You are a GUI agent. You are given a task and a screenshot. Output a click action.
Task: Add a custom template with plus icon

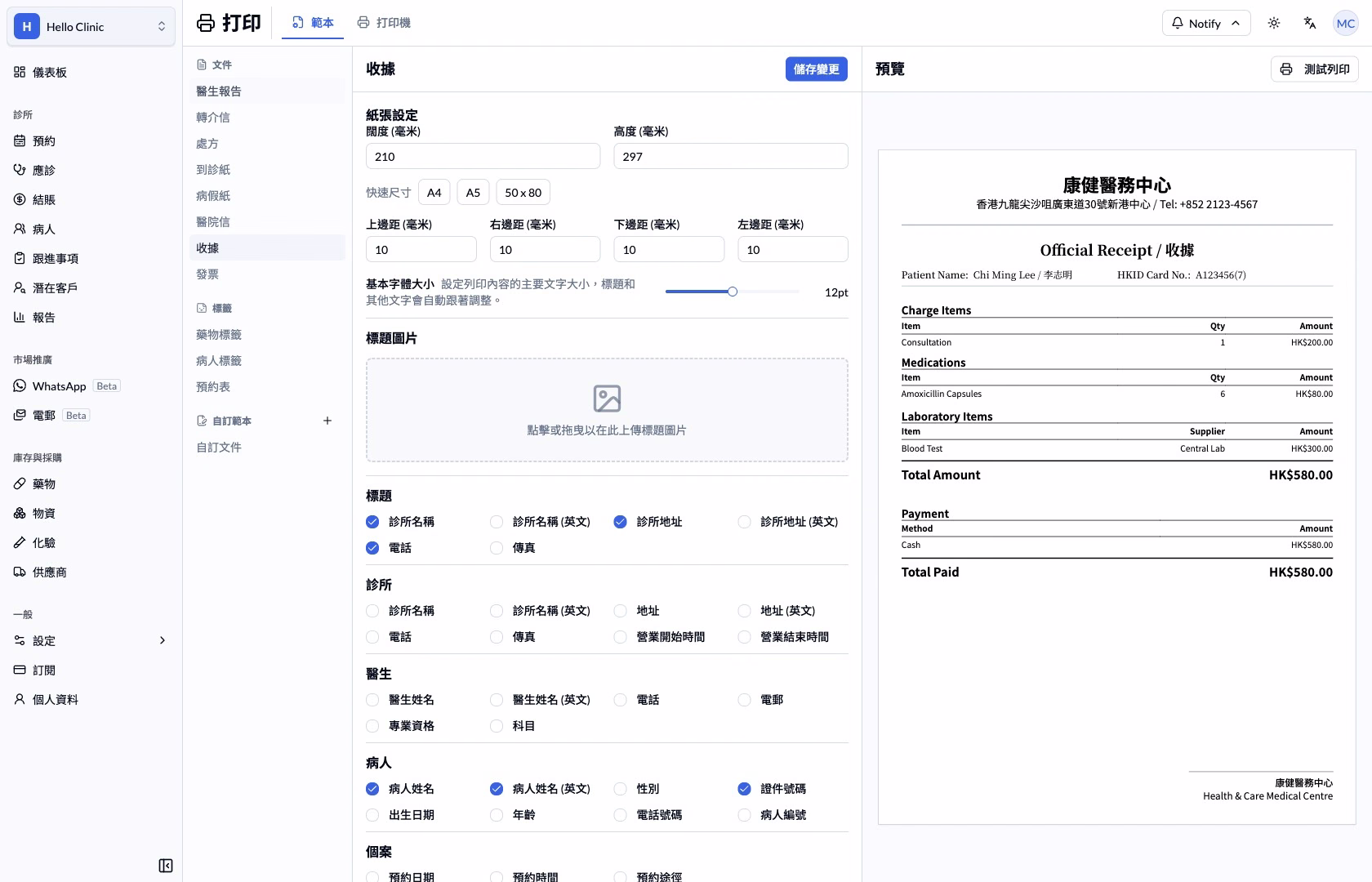(327, 421)
